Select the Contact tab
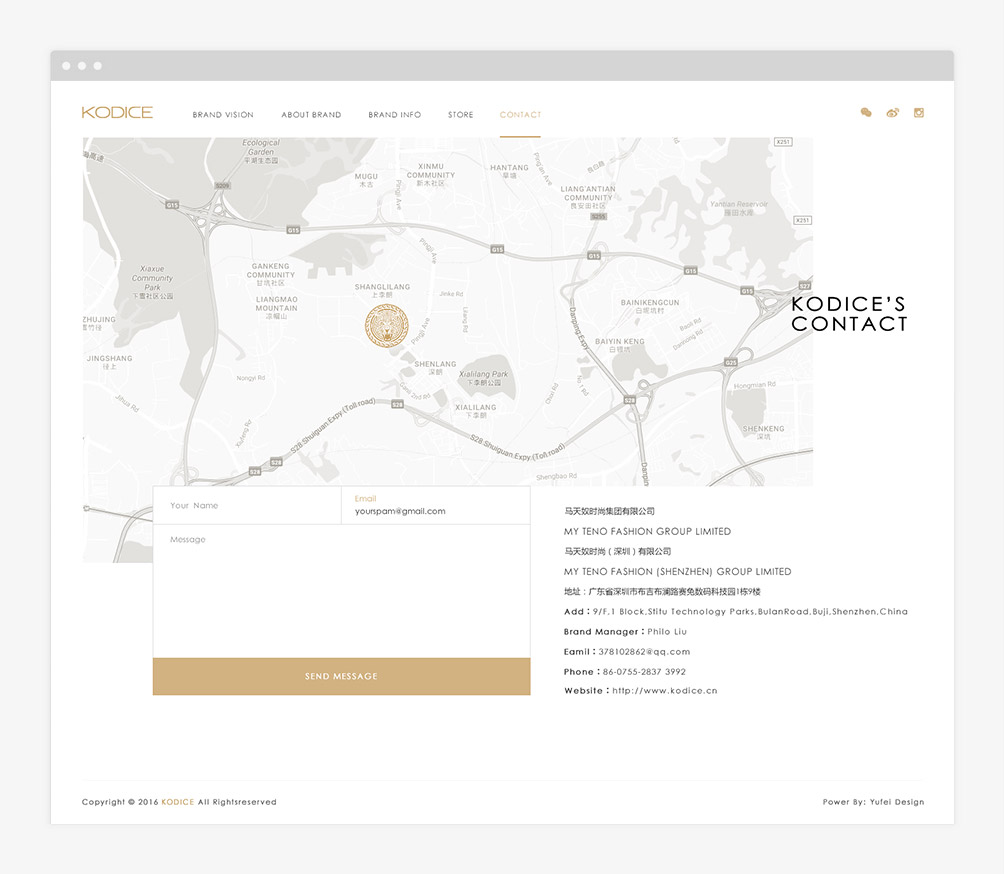This screenshot has height=874, width=1004. pos(520,115)
